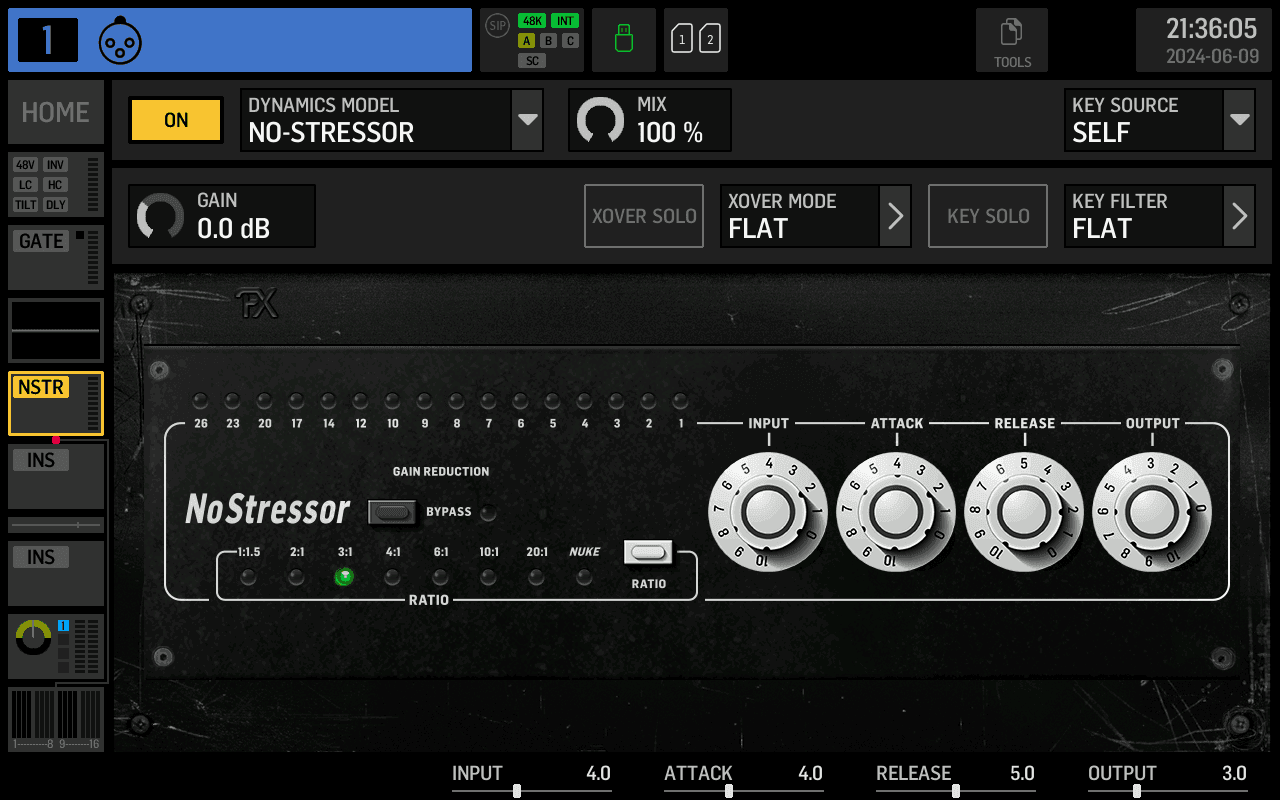Open the GATE section
This screenshot has height=800, width=1280.
[x=56, y=257]
